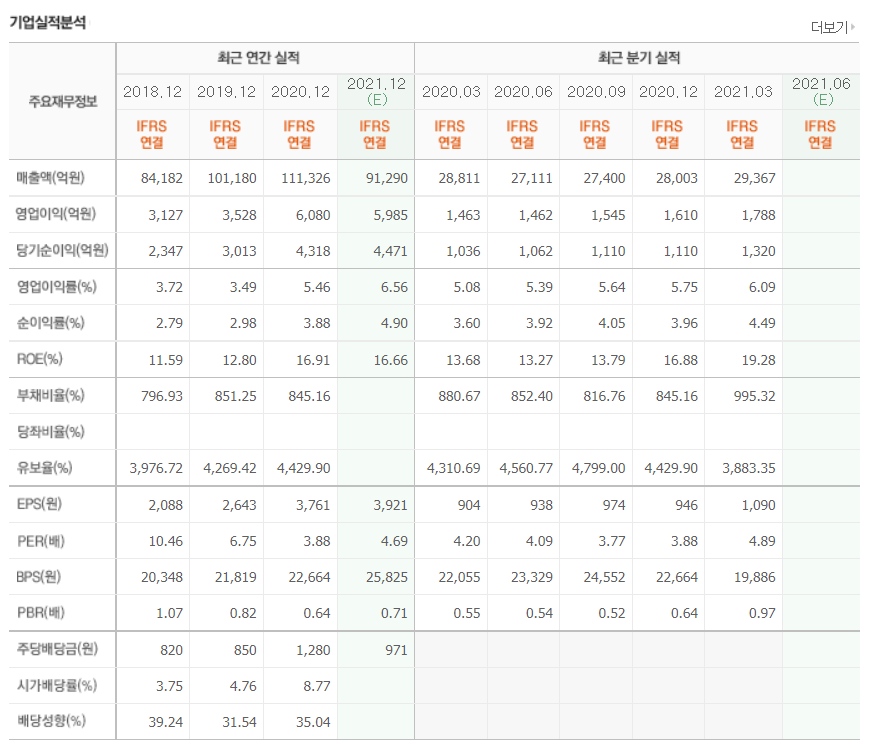Viewport: 874px width, 744px height.
Task: Click the 1,320 net income value
Action: pyautogui.click(x=758, y=251)
